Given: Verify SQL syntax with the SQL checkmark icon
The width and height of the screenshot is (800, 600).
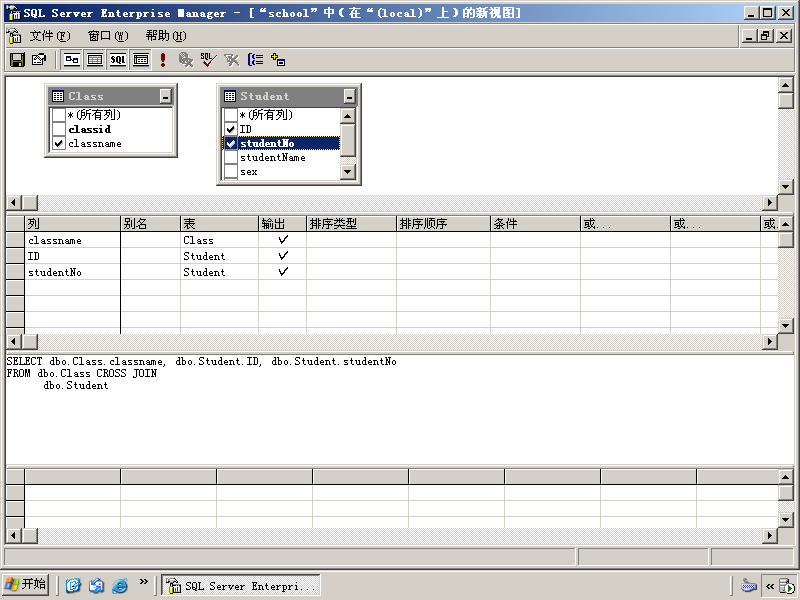Looking at the screenshot, I should coord(208,60).
